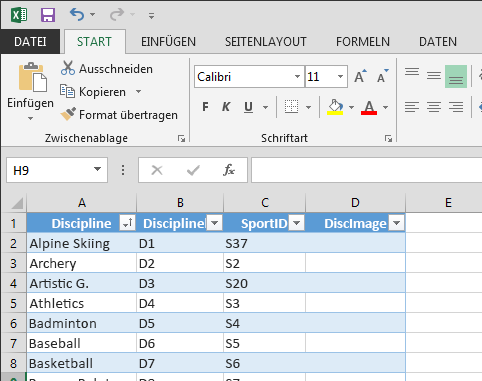The height and width of the screenshot is (381, 482).
Task: Align text to middle of cell
Action: 434,76
